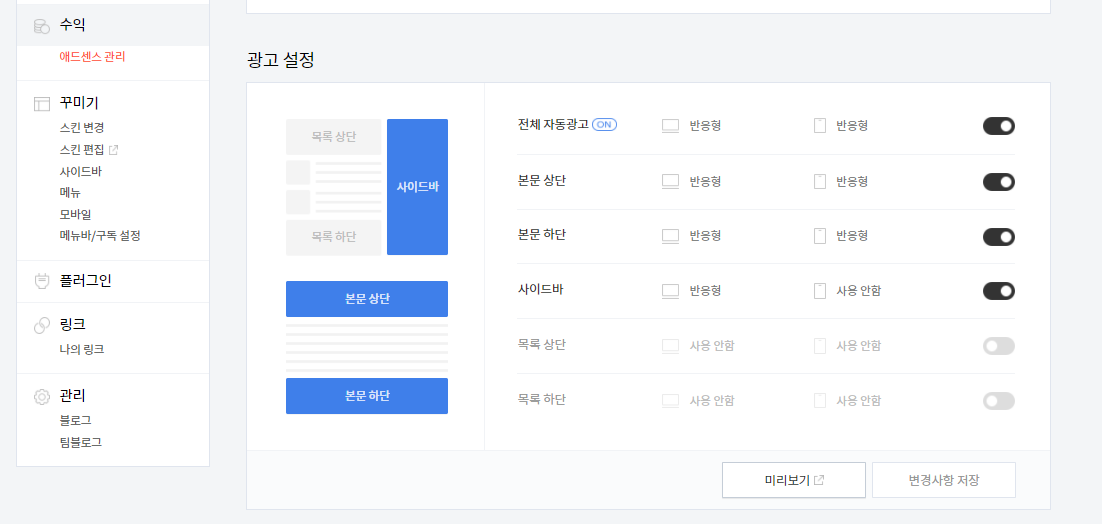Open 꾸미기 menu section

tap(79, 103)
